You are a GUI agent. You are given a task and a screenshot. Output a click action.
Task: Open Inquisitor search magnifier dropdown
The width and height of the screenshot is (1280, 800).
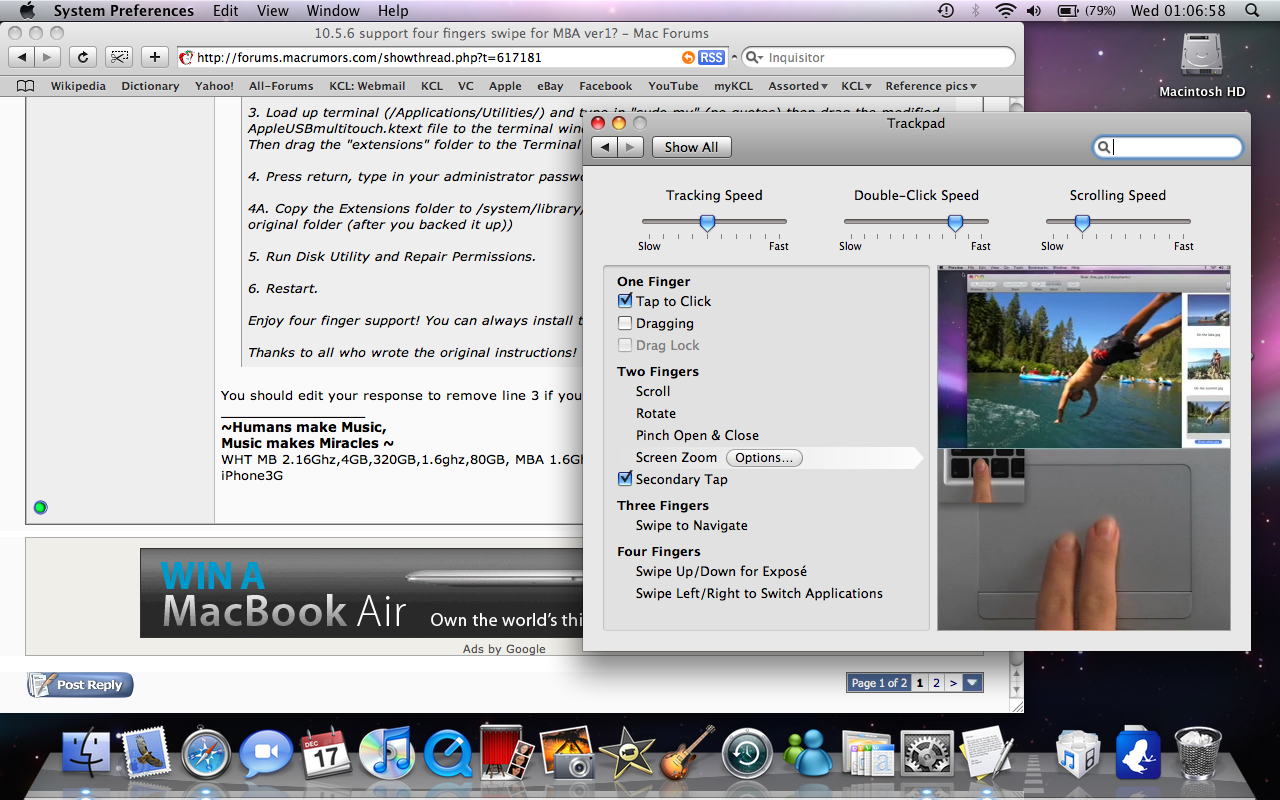point(755,58)
